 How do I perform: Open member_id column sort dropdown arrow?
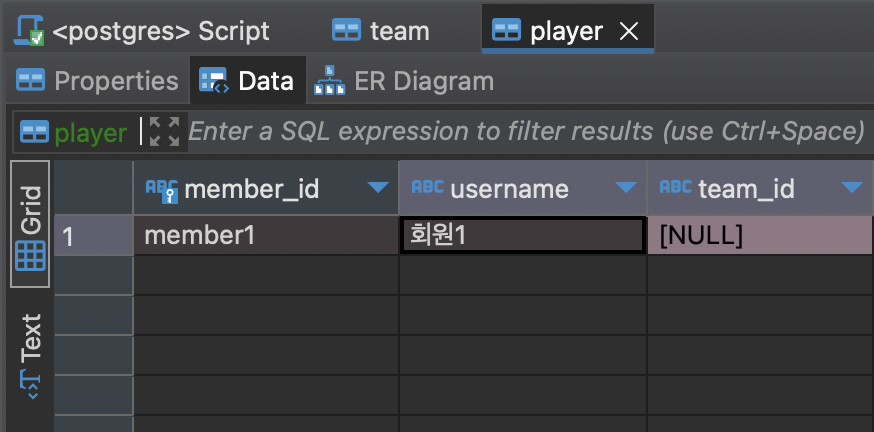tap(378, 187)
